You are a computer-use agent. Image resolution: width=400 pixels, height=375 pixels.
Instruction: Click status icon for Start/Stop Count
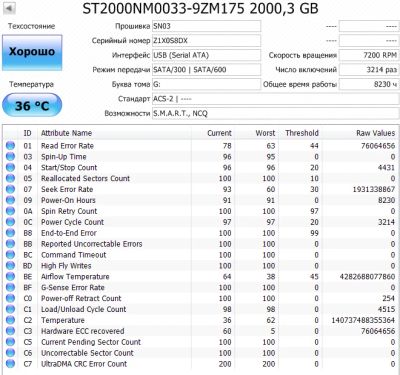pyautogui.click(x=11, y=168)
